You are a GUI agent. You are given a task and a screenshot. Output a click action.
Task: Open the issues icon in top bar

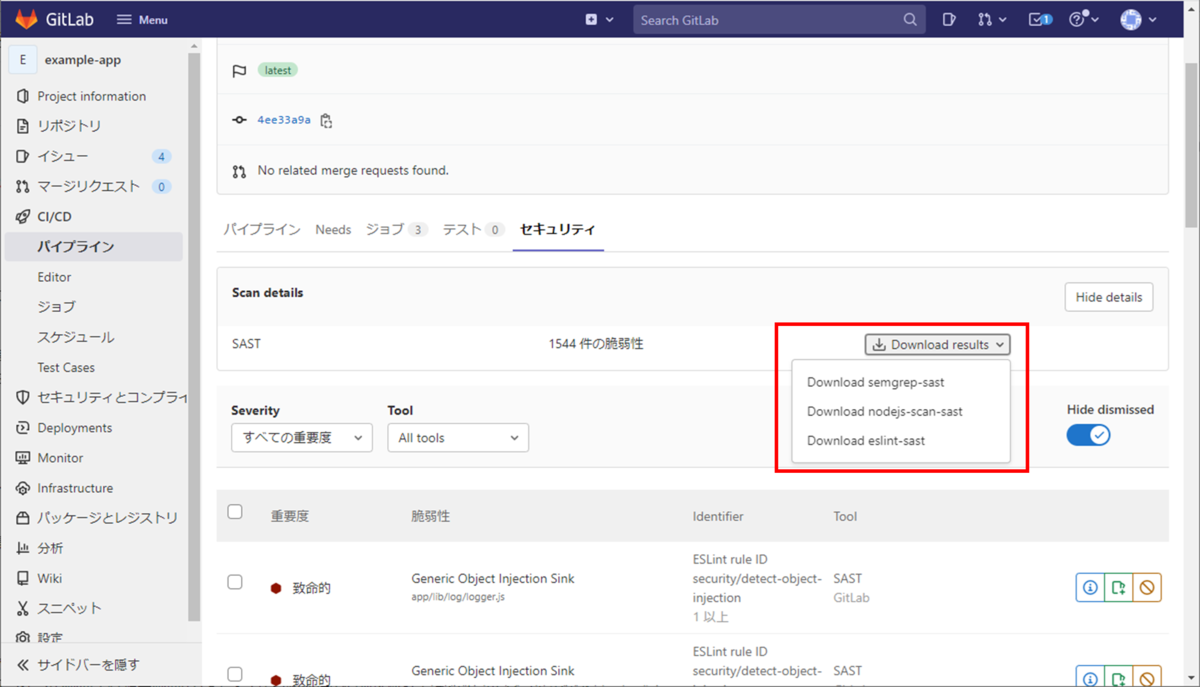point(949,19)
